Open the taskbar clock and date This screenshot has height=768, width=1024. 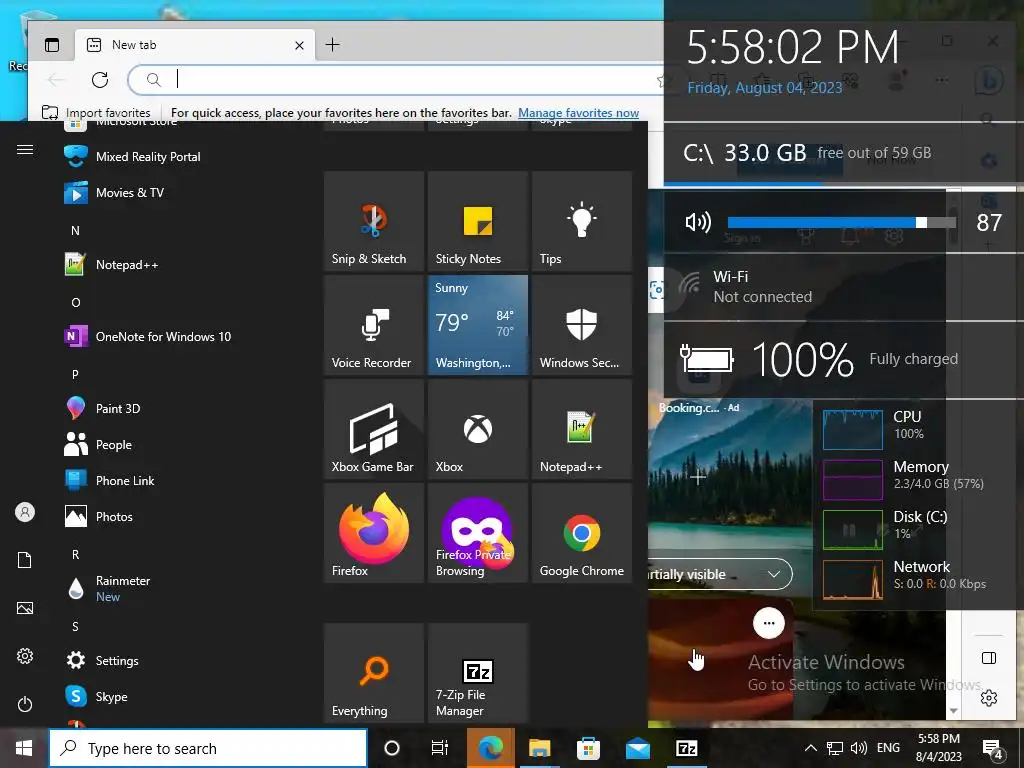938,748
